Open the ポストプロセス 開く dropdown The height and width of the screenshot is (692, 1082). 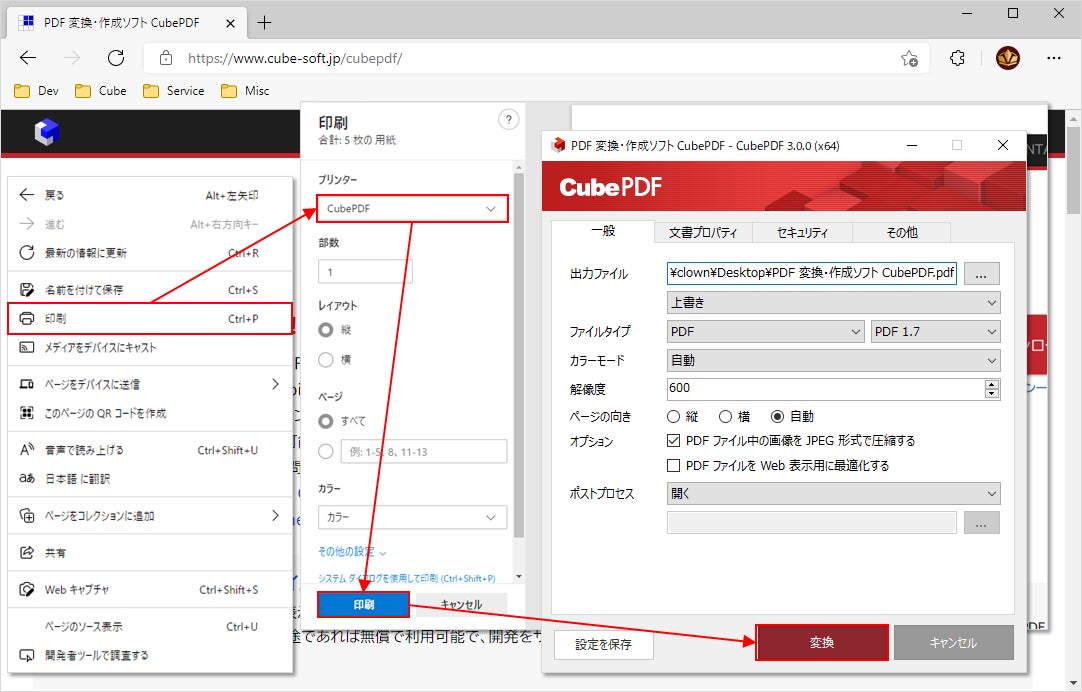click(x=834, y=494)
